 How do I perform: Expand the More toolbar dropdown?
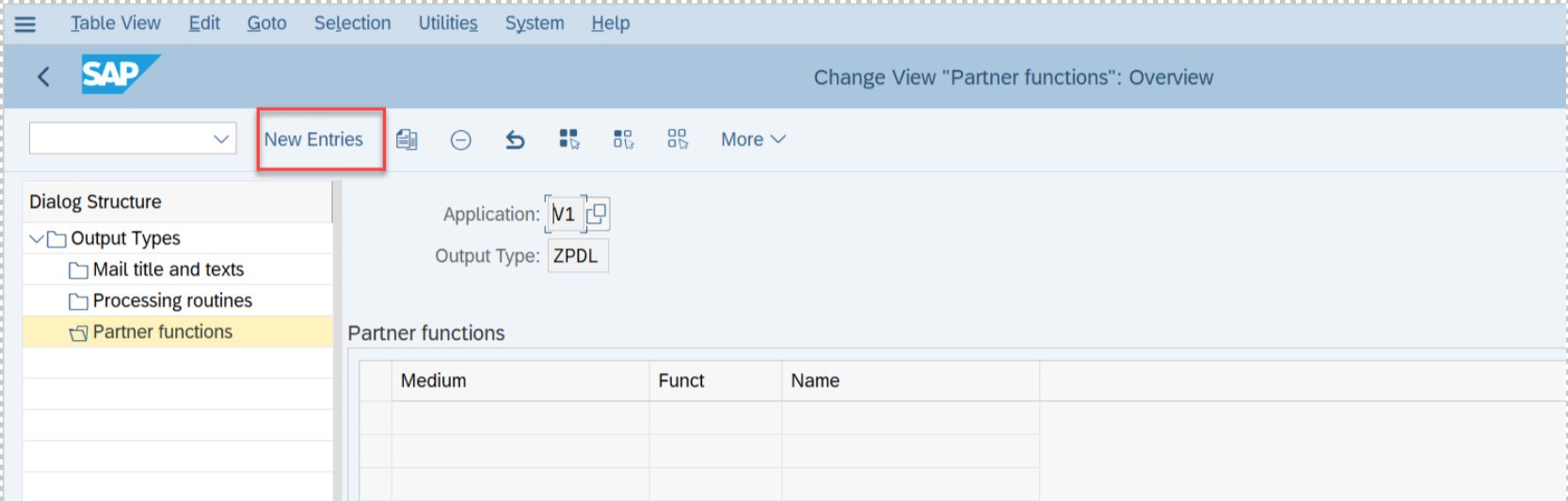753,139
